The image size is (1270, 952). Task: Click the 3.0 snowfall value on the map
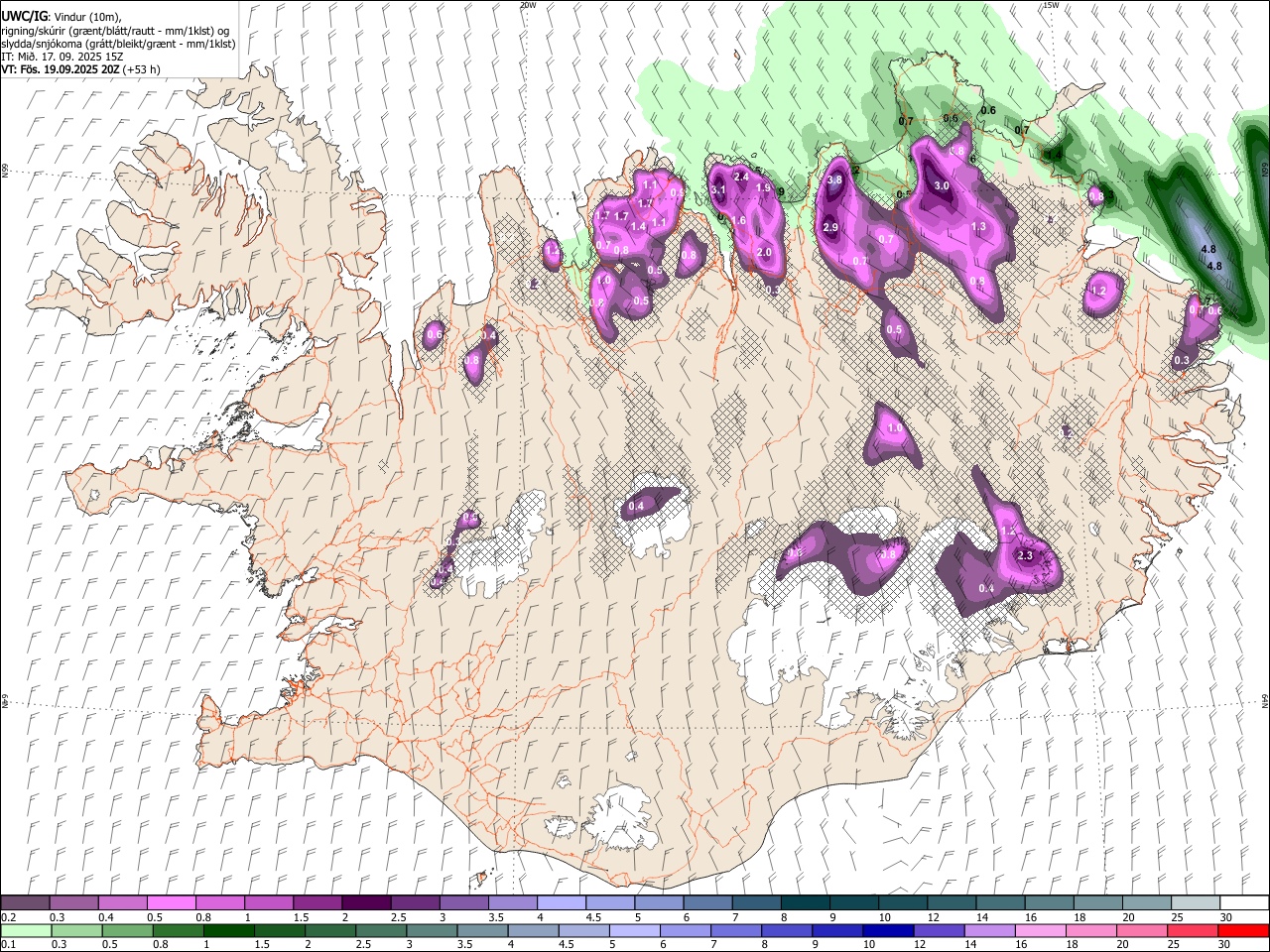942,185
